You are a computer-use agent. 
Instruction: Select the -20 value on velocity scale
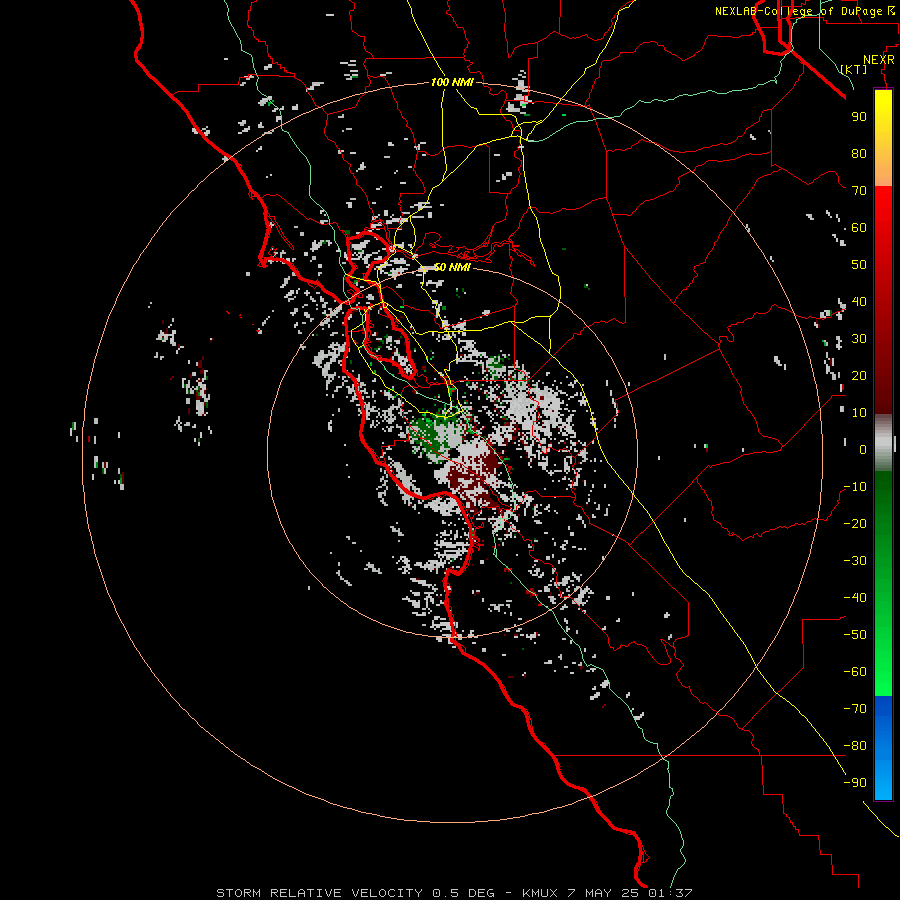[x=855, y=524]
